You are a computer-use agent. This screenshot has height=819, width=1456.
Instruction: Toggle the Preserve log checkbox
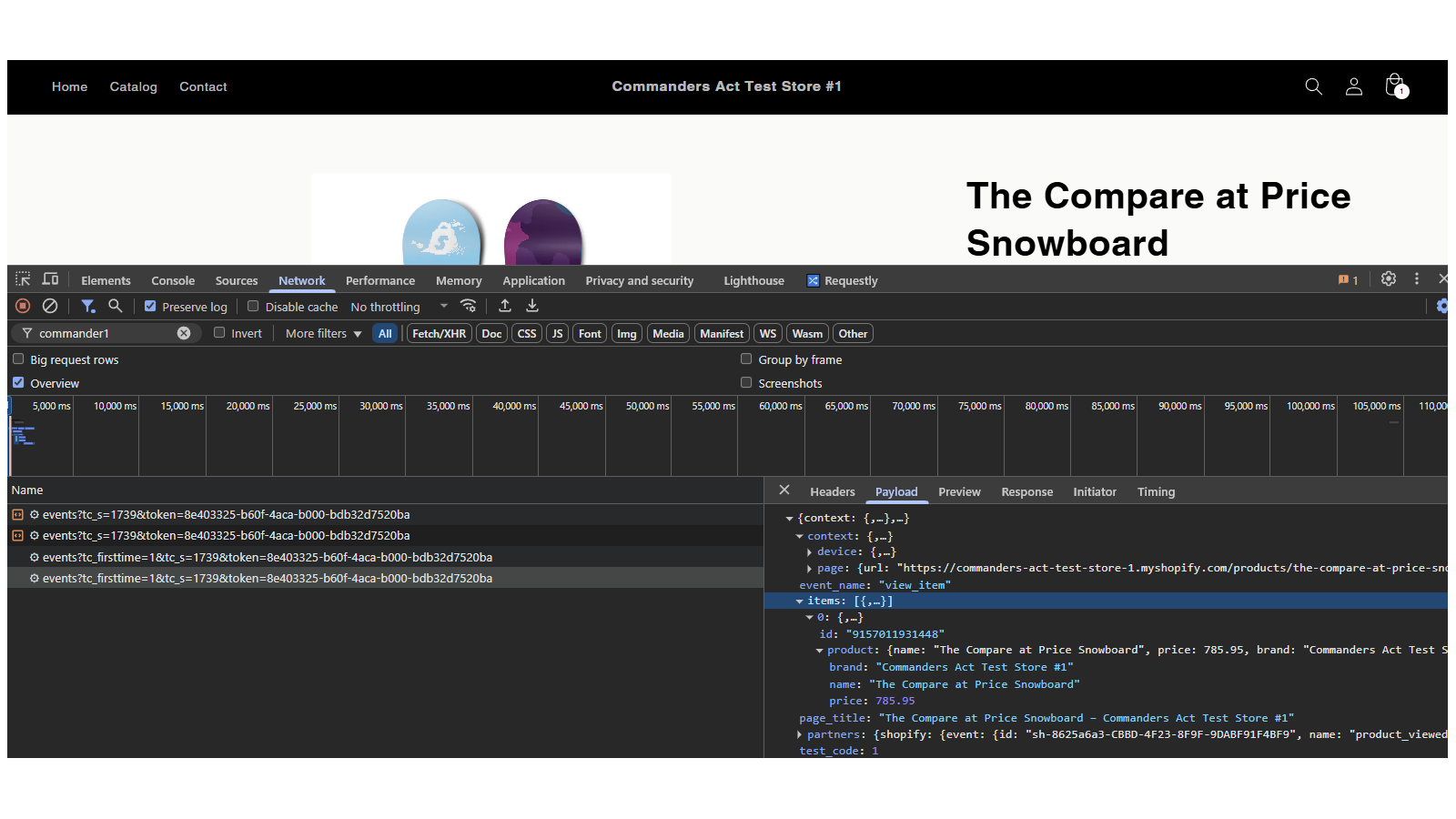[x=150, y=307]
